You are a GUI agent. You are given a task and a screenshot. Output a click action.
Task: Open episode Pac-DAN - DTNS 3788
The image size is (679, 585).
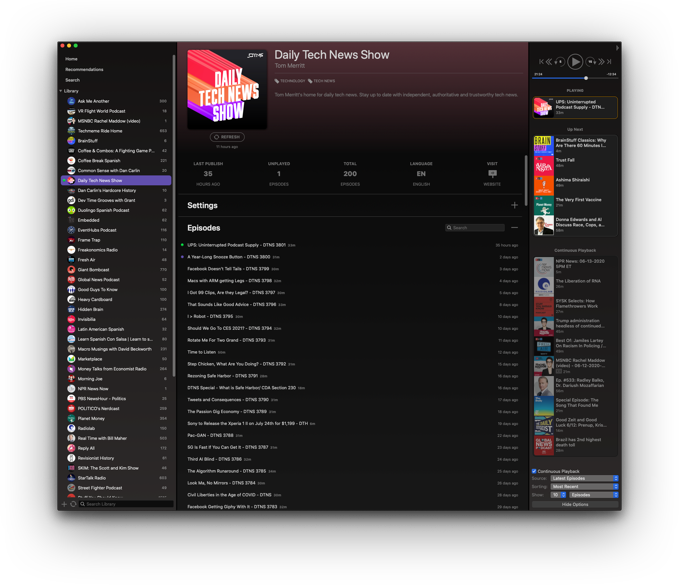(350, 436)
